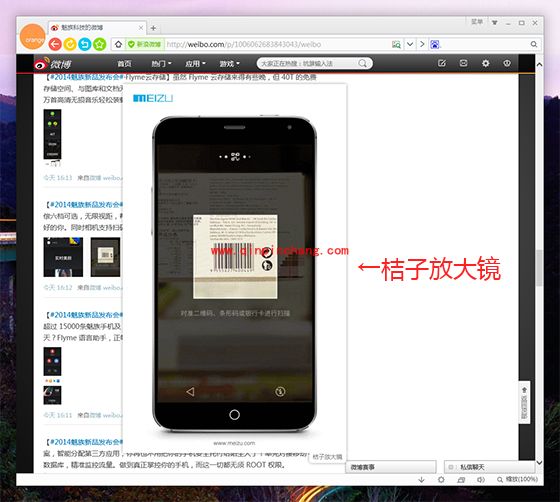Open the Flyme cloud storage post thumbnail

52,134
